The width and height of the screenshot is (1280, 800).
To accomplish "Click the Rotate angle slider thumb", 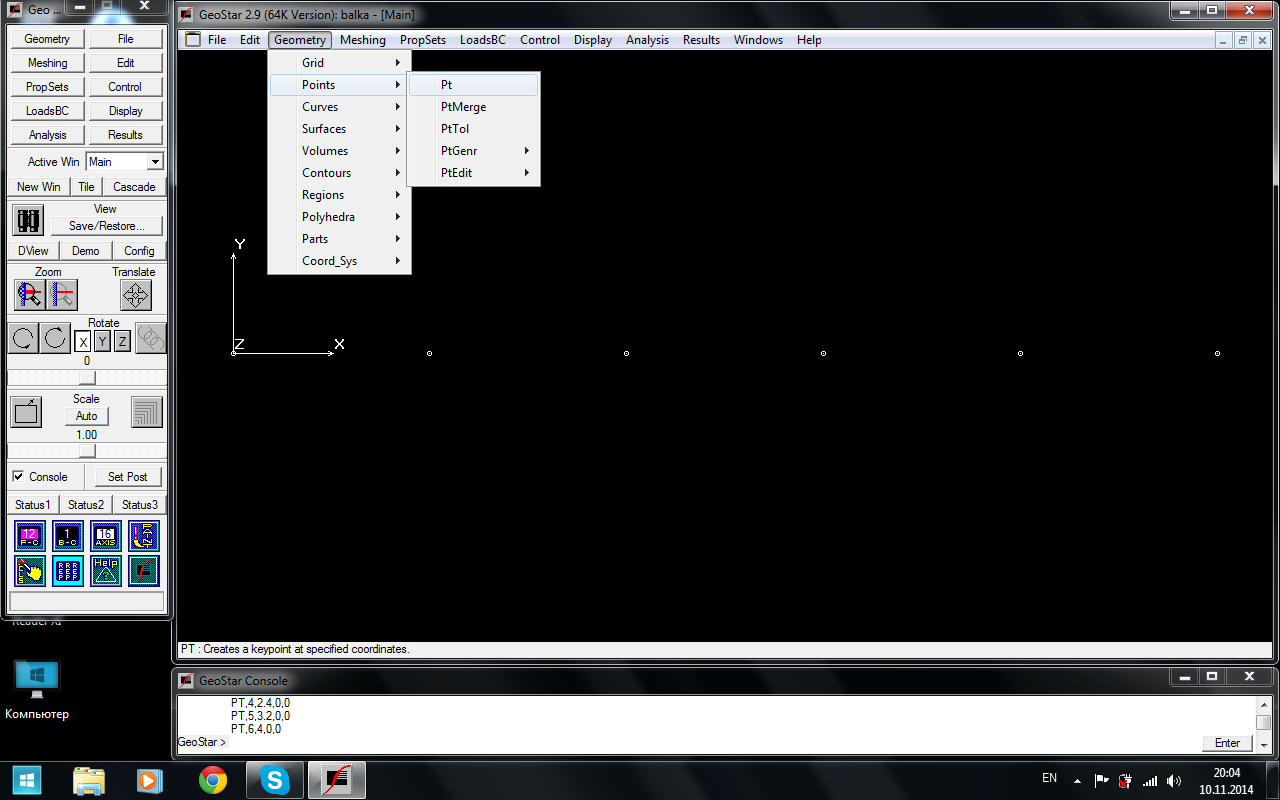I will (x=87, y=377).
